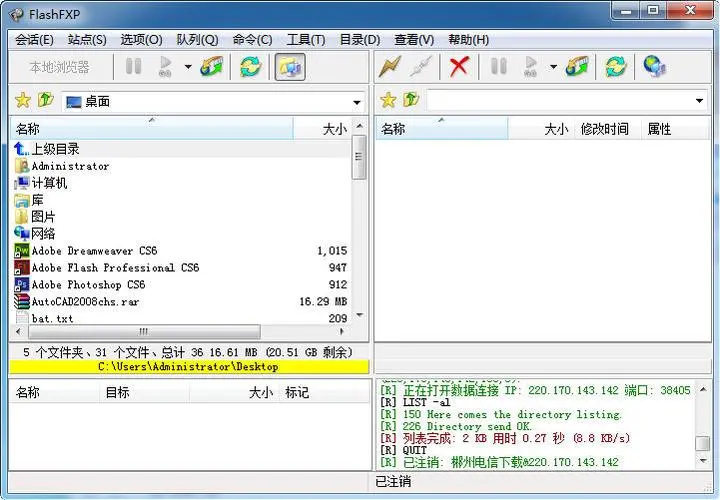
Task: Open the 帮助(H) menu
Action: pyautogui.click(x=468, y=40)
